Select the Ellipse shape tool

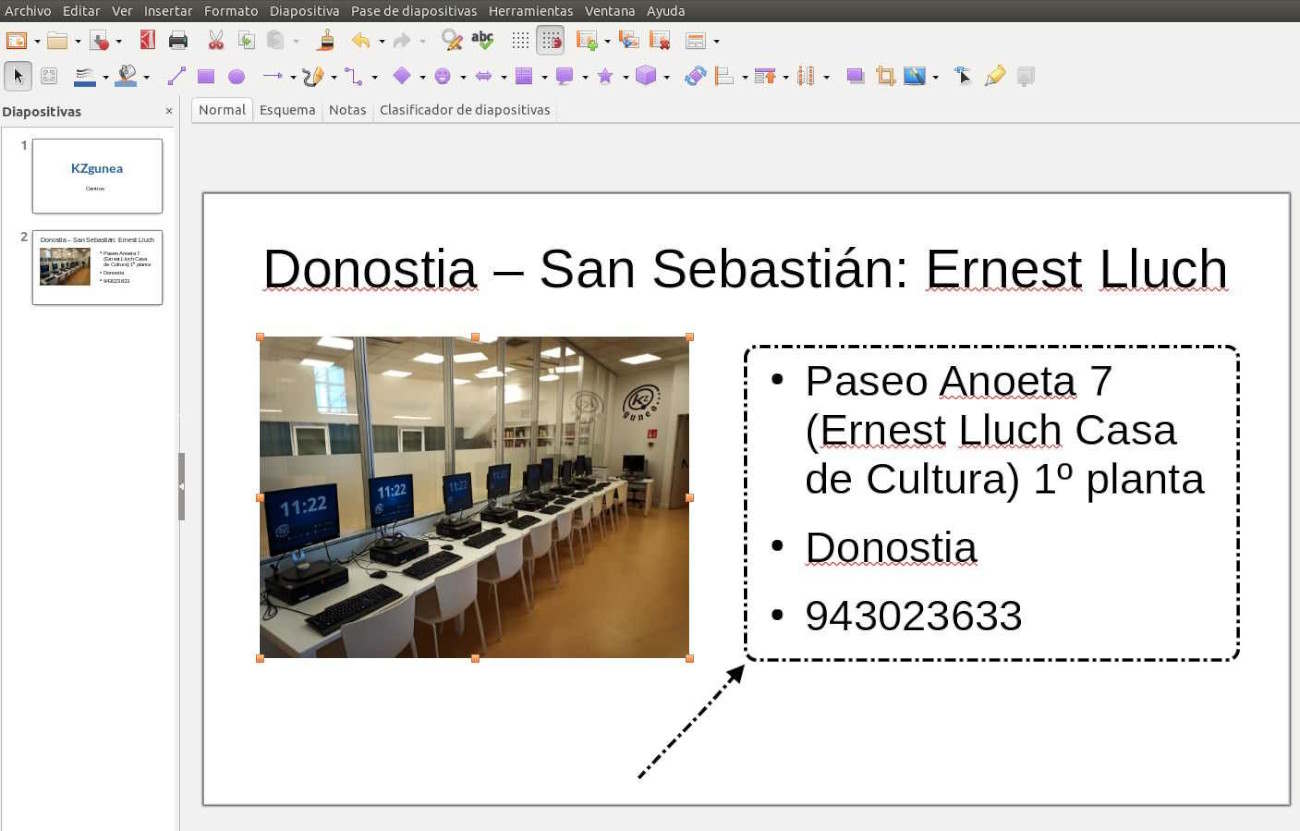click(x=236, y=76)
